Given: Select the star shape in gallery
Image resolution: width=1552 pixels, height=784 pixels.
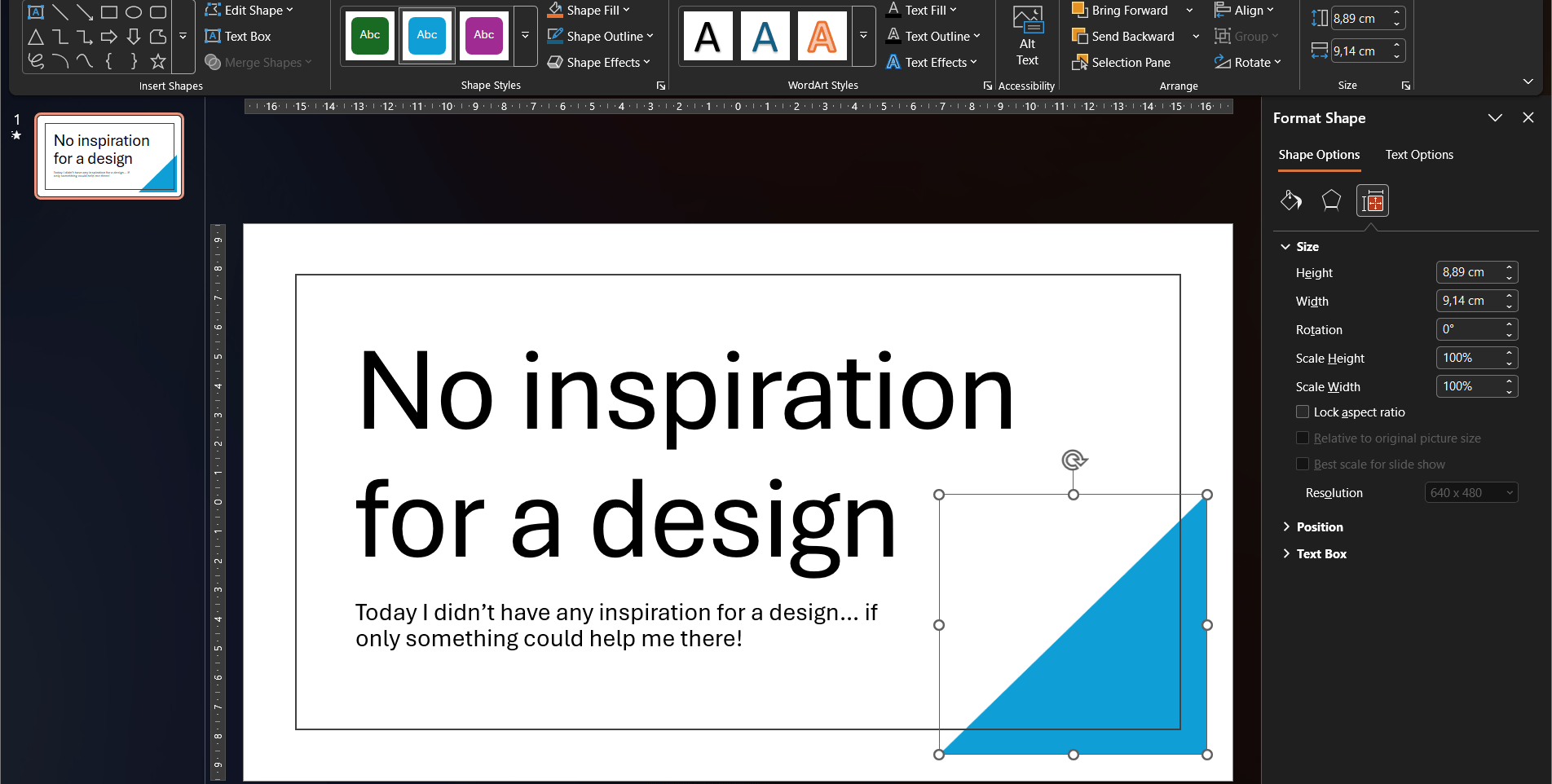Looking at the screenshot, I should tap(158, 61).
